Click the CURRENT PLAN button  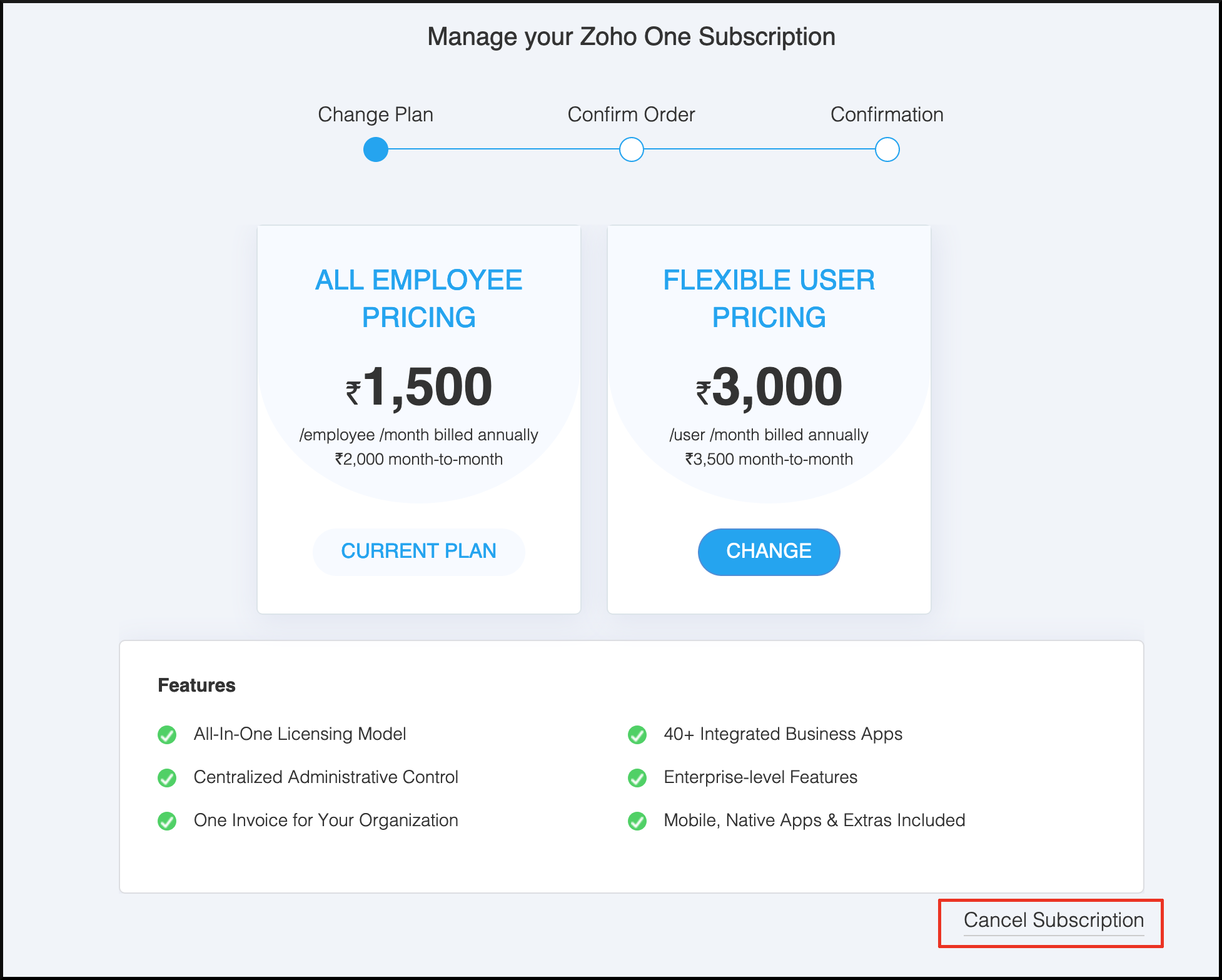pos(418,551)
